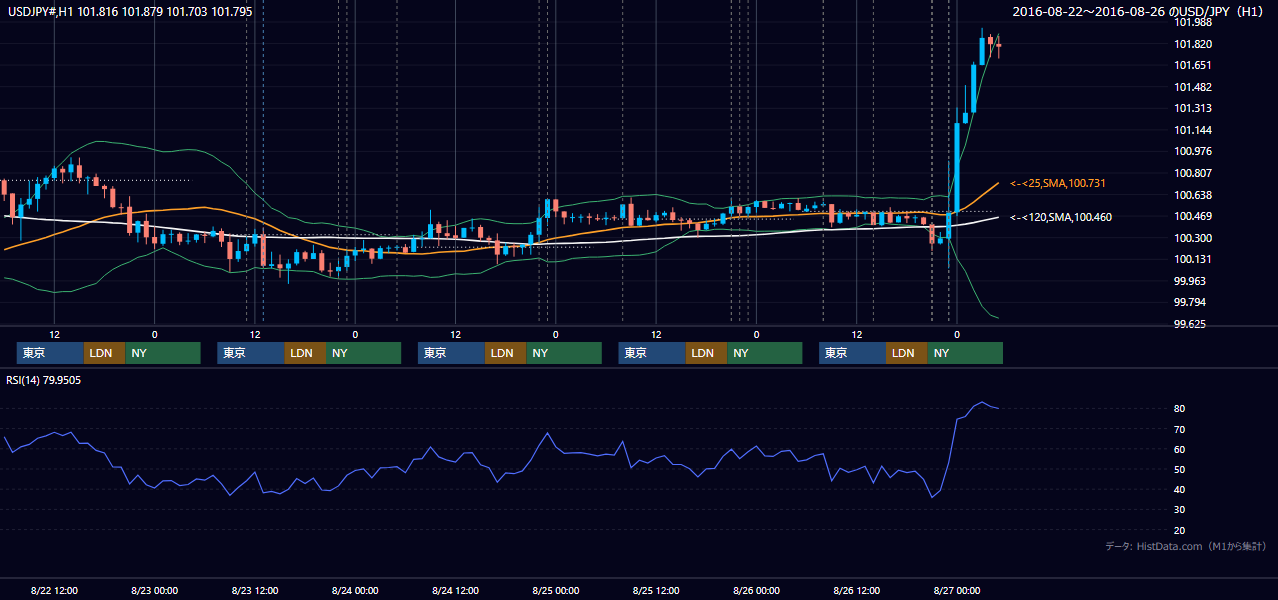Click the RSI axis level 80
Viewport: 1278px width, 600px height.
(1179, 409)
